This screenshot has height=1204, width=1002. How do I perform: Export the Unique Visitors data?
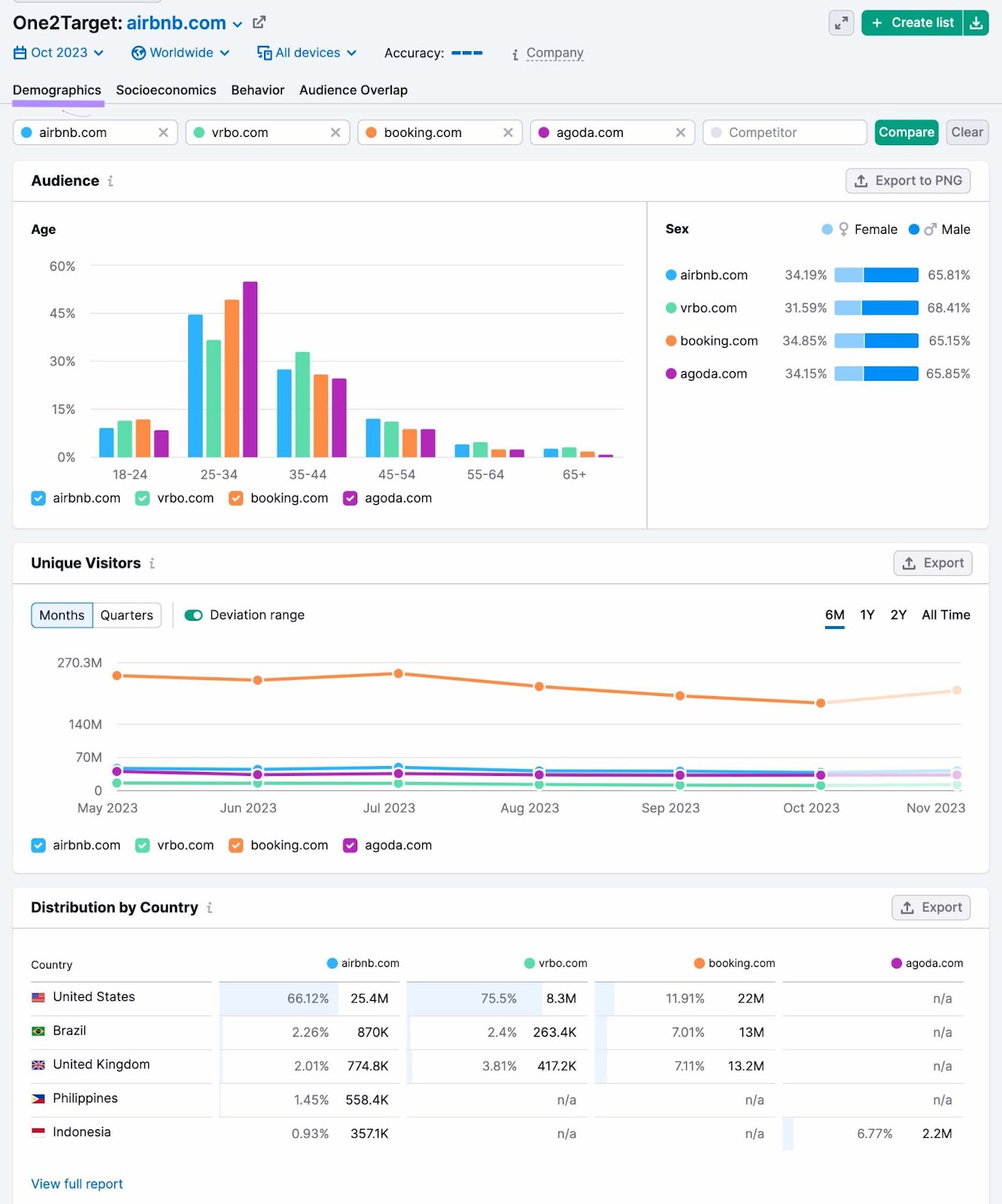click(x=933, y=564)
